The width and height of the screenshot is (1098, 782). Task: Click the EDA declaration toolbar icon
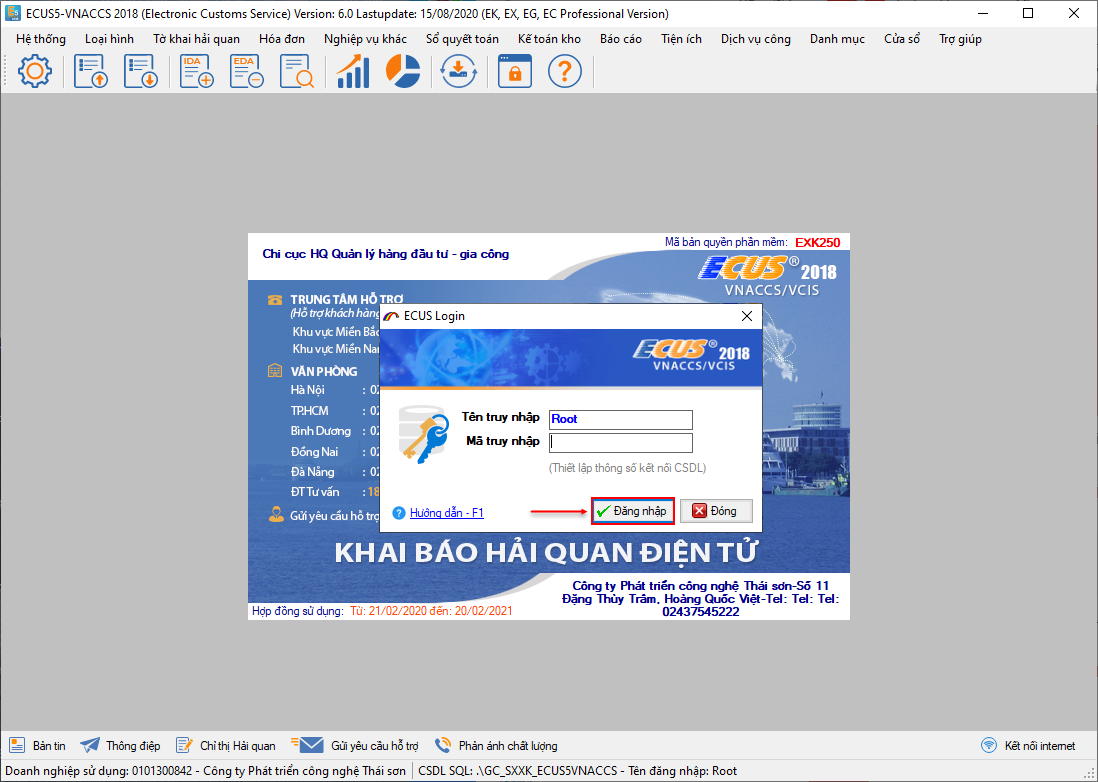pos(246,71)
